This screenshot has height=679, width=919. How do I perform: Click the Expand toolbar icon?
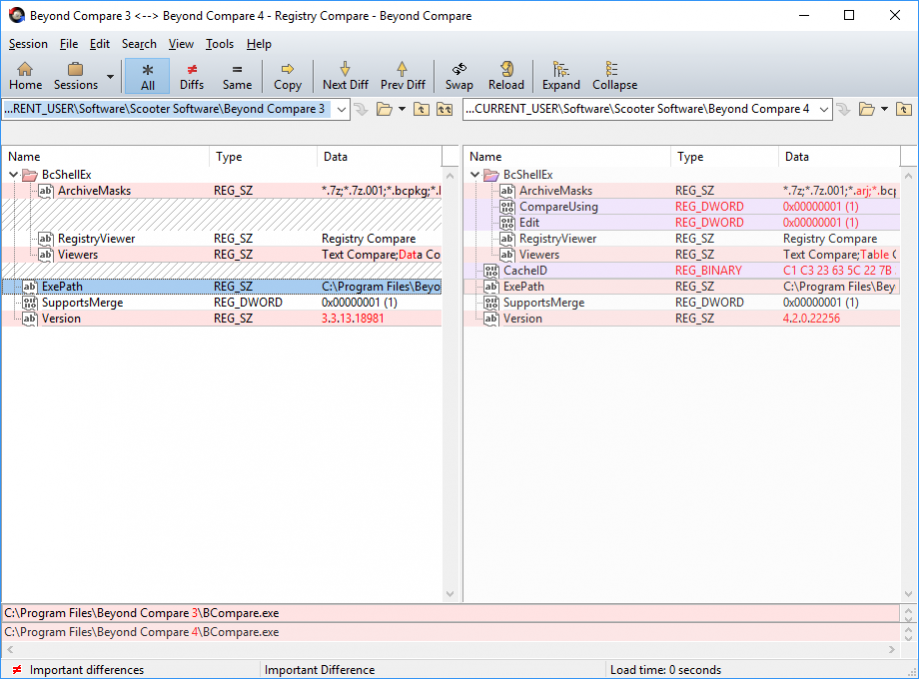(561, 76)
